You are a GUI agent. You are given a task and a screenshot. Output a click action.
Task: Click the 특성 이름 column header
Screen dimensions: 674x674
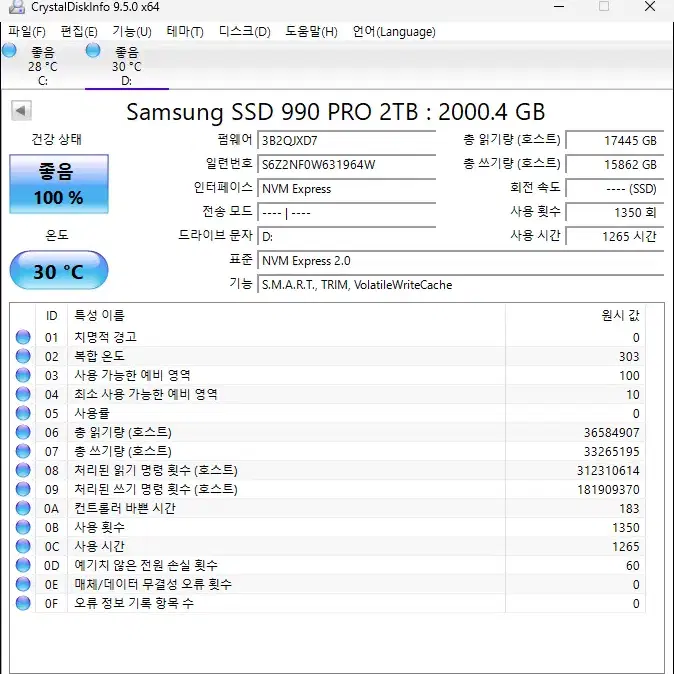(x=286, y=316)
